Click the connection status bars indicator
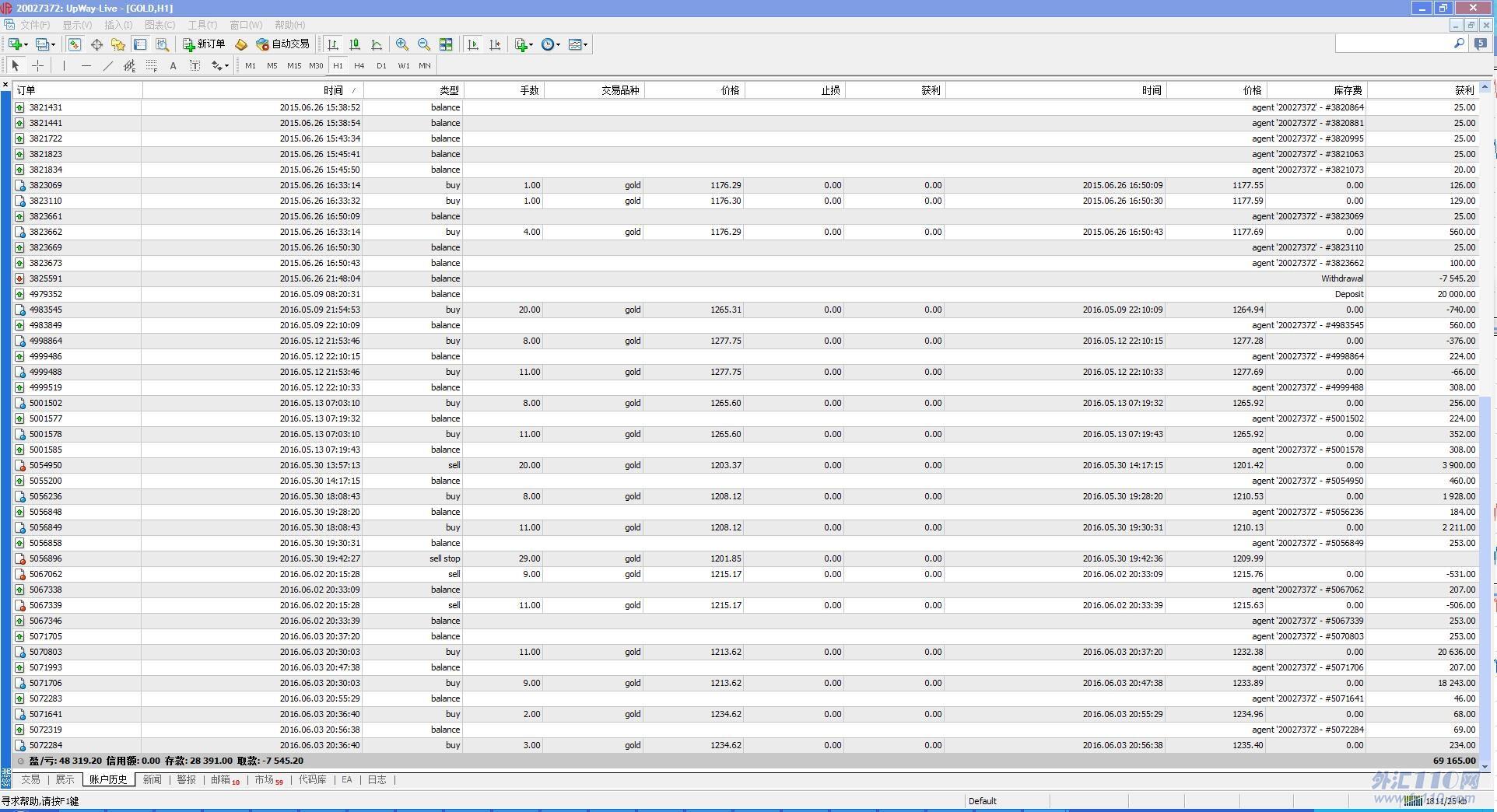The width and height of the screenshot is (1497, 812). pyautogui.click(x=1413, y=800)
